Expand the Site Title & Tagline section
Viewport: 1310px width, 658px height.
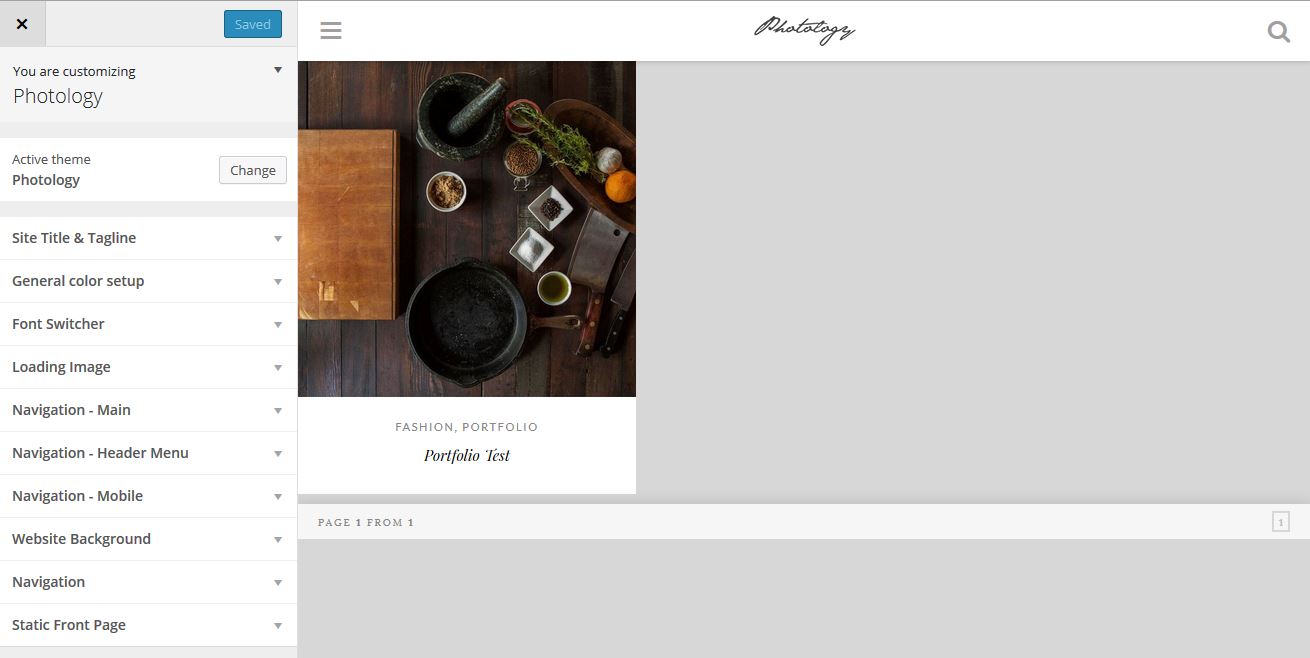pos(148,238)
